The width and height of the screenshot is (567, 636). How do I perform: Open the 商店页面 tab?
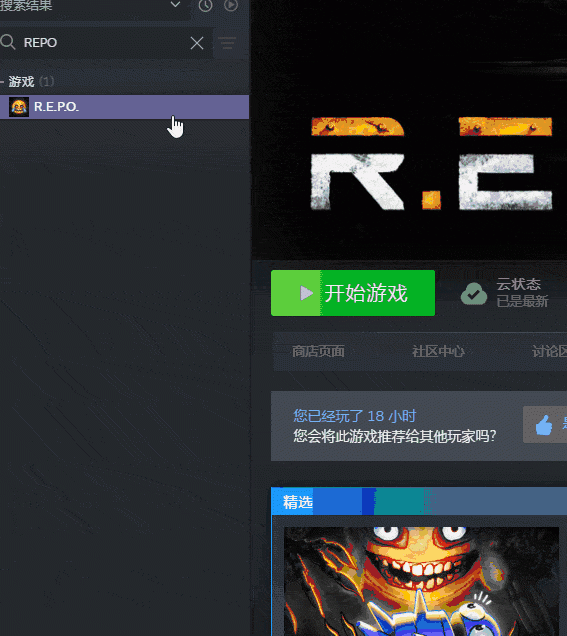tap(318, 351)
